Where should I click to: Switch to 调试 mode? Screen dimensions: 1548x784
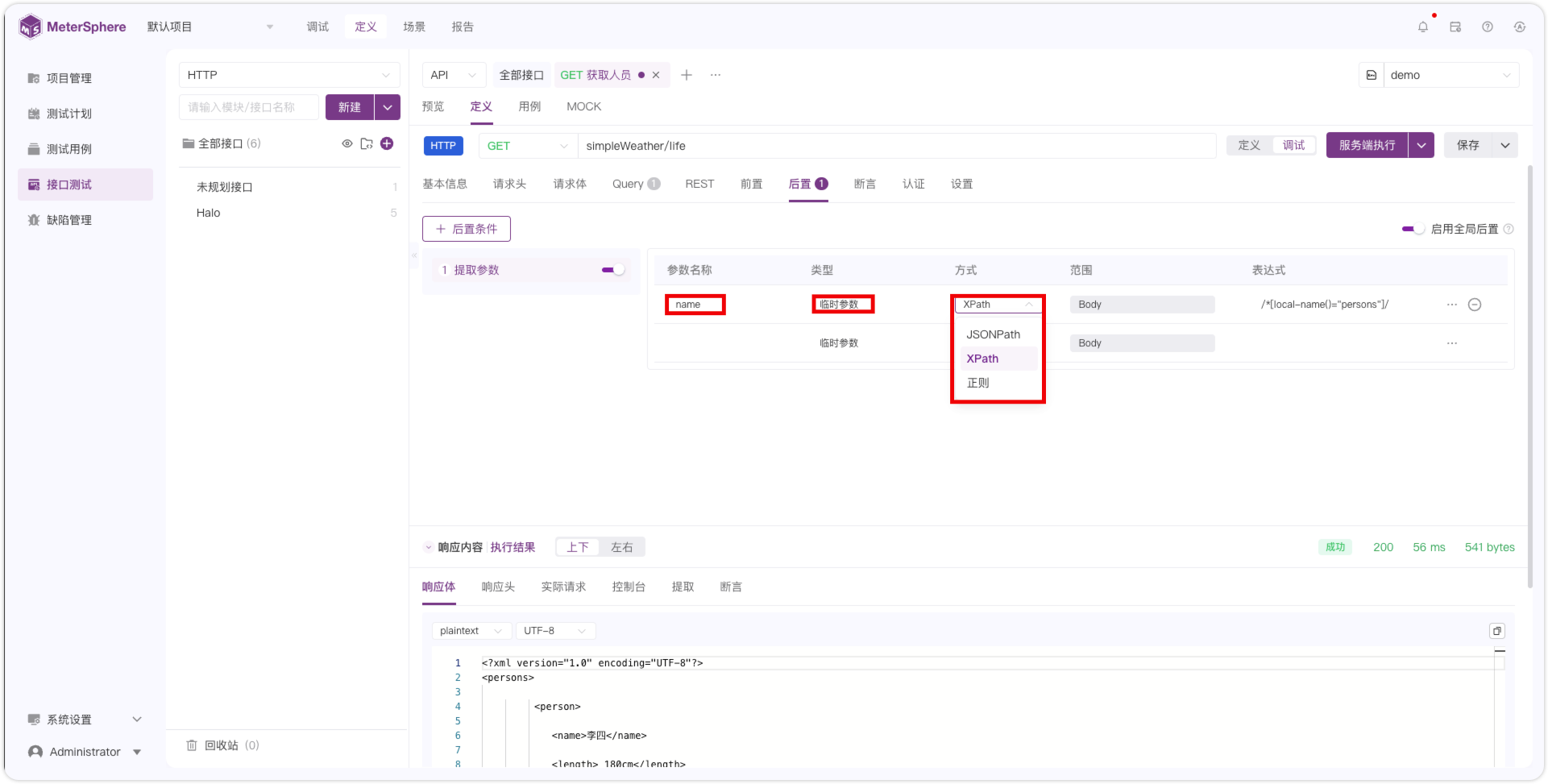[x=1294, y=145]
